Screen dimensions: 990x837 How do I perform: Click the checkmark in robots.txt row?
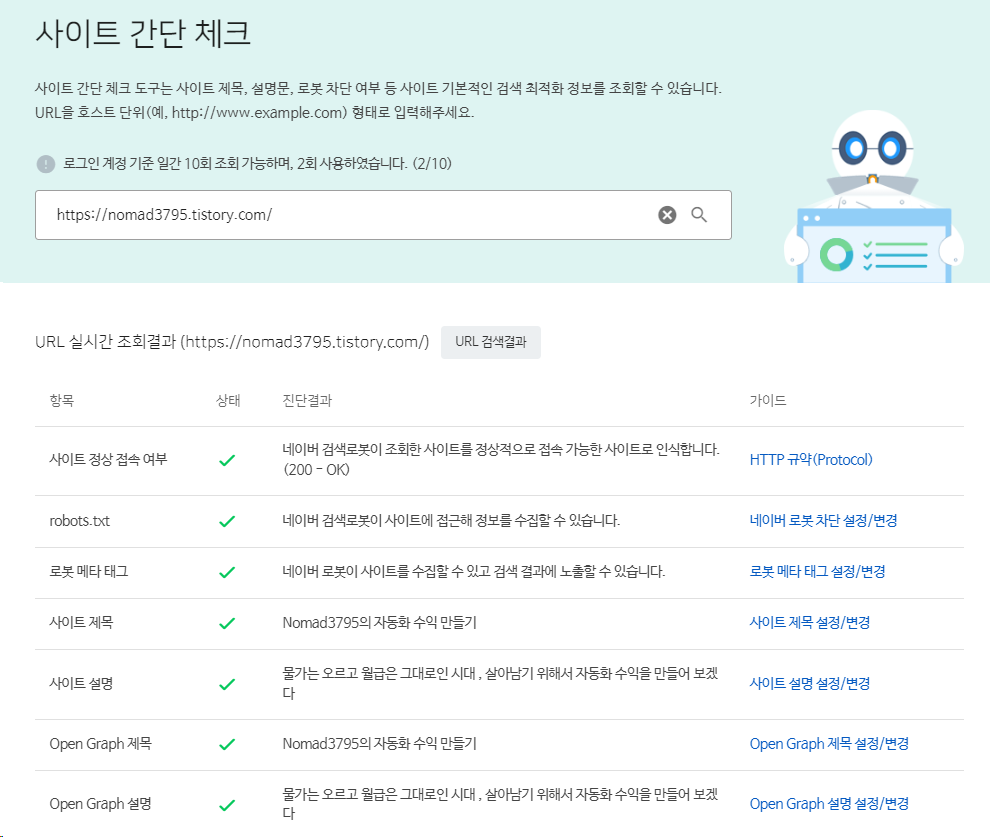pos(227,521)
